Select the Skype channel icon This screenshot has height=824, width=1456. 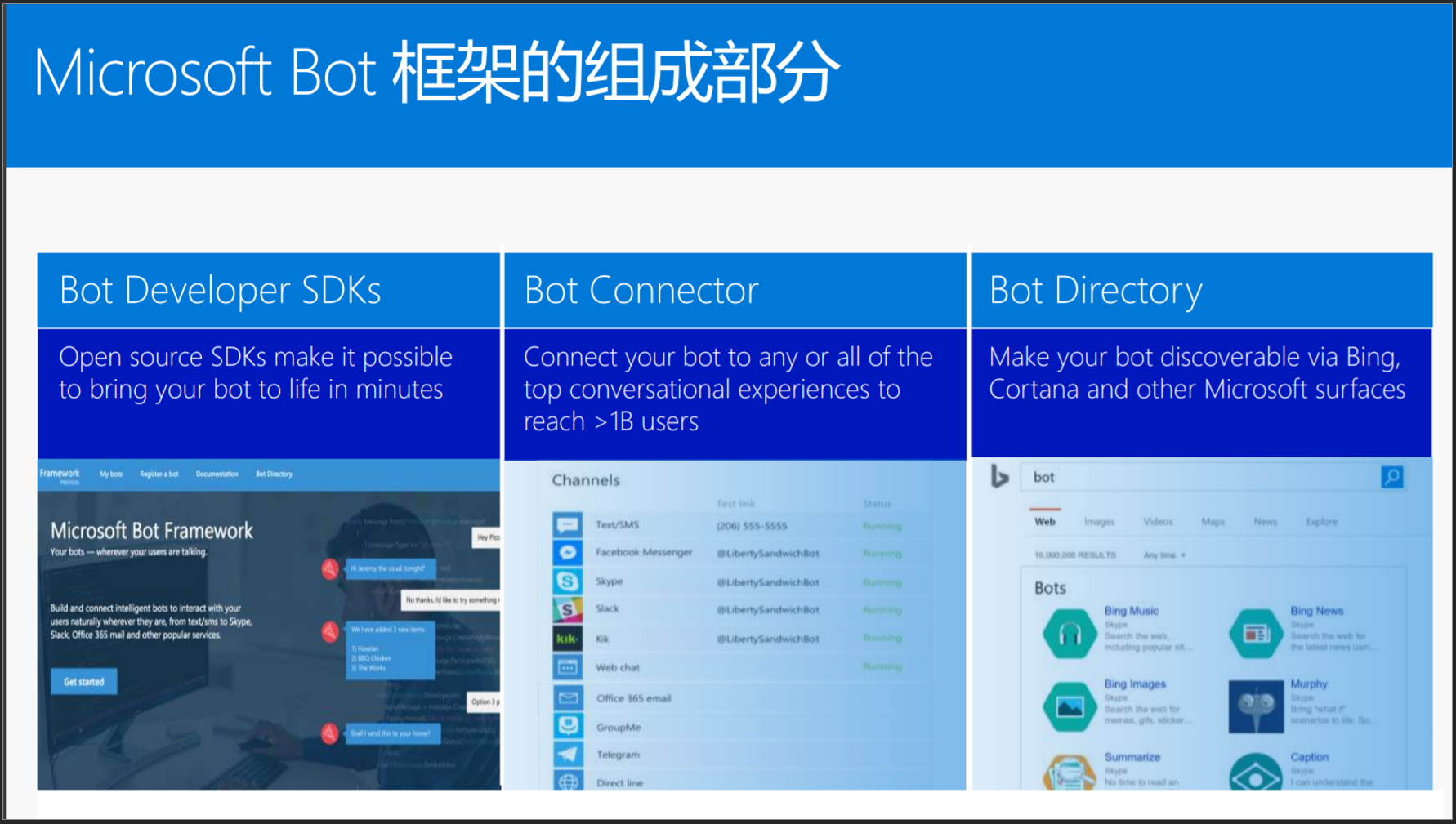[x=567, y=581]
